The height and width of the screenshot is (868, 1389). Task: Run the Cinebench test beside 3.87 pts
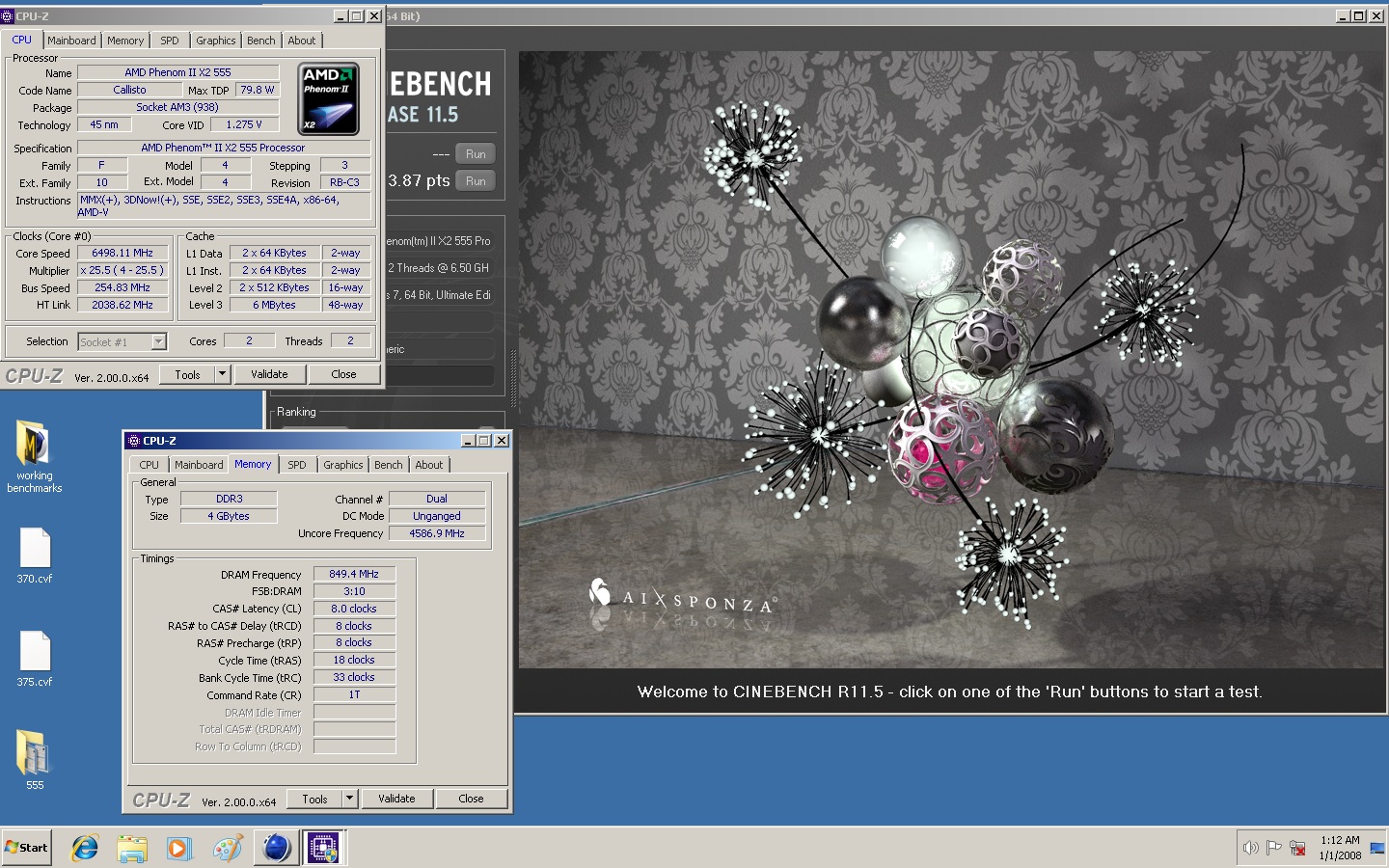tap(476, 180)
